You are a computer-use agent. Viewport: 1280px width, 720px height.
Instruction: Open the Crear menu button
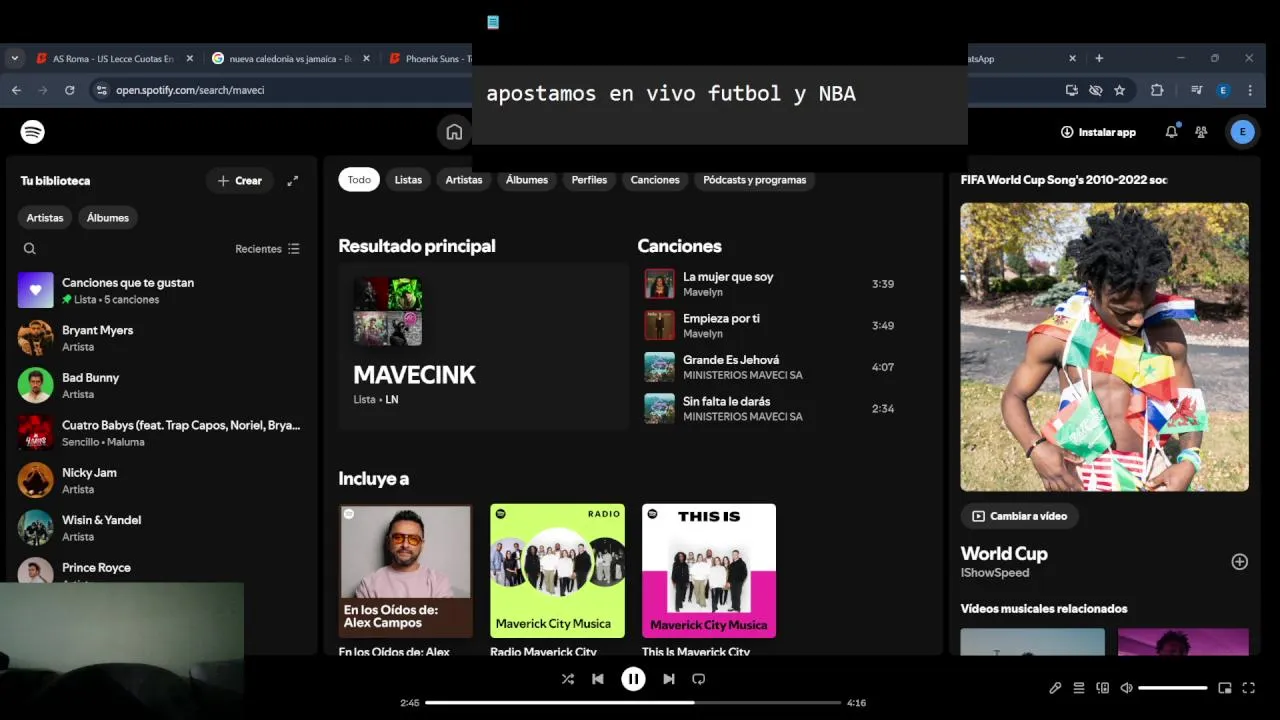[x=239, y=181]
